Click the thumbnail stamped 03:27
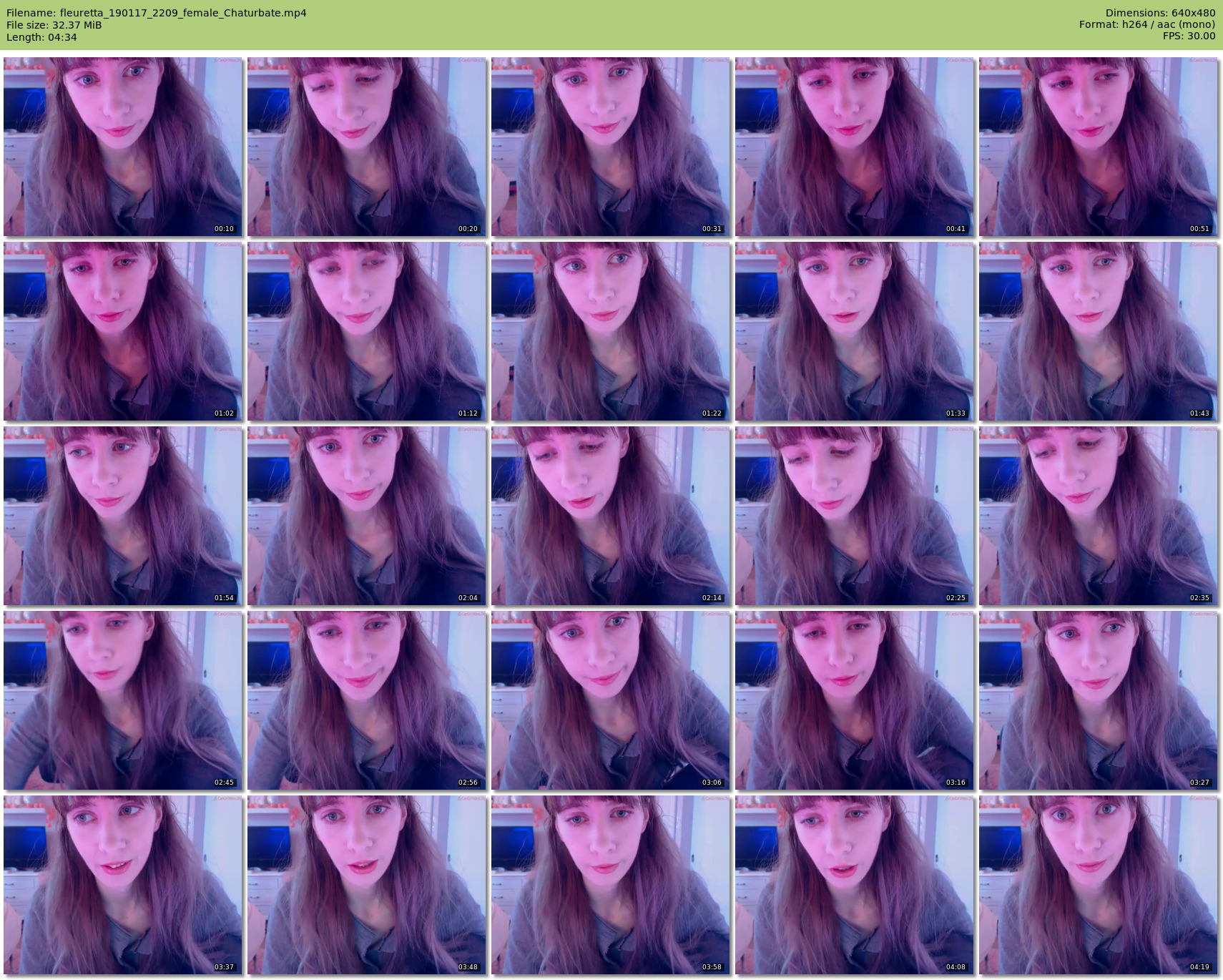 pyautogui.click(x=1098, y=700)
